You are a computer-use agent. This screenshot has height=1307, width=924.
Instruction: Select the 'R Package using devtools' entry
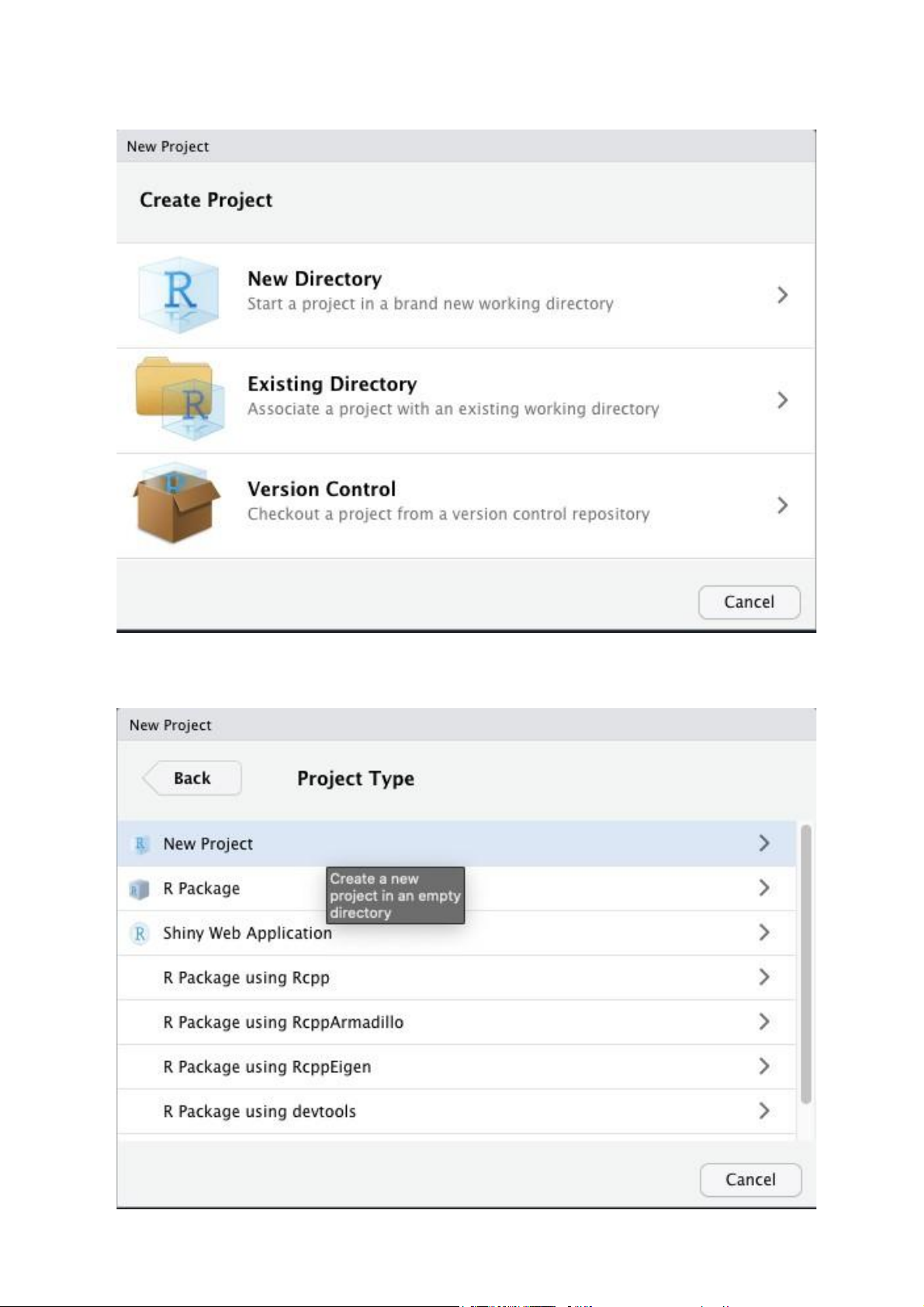pos(457,1112)
